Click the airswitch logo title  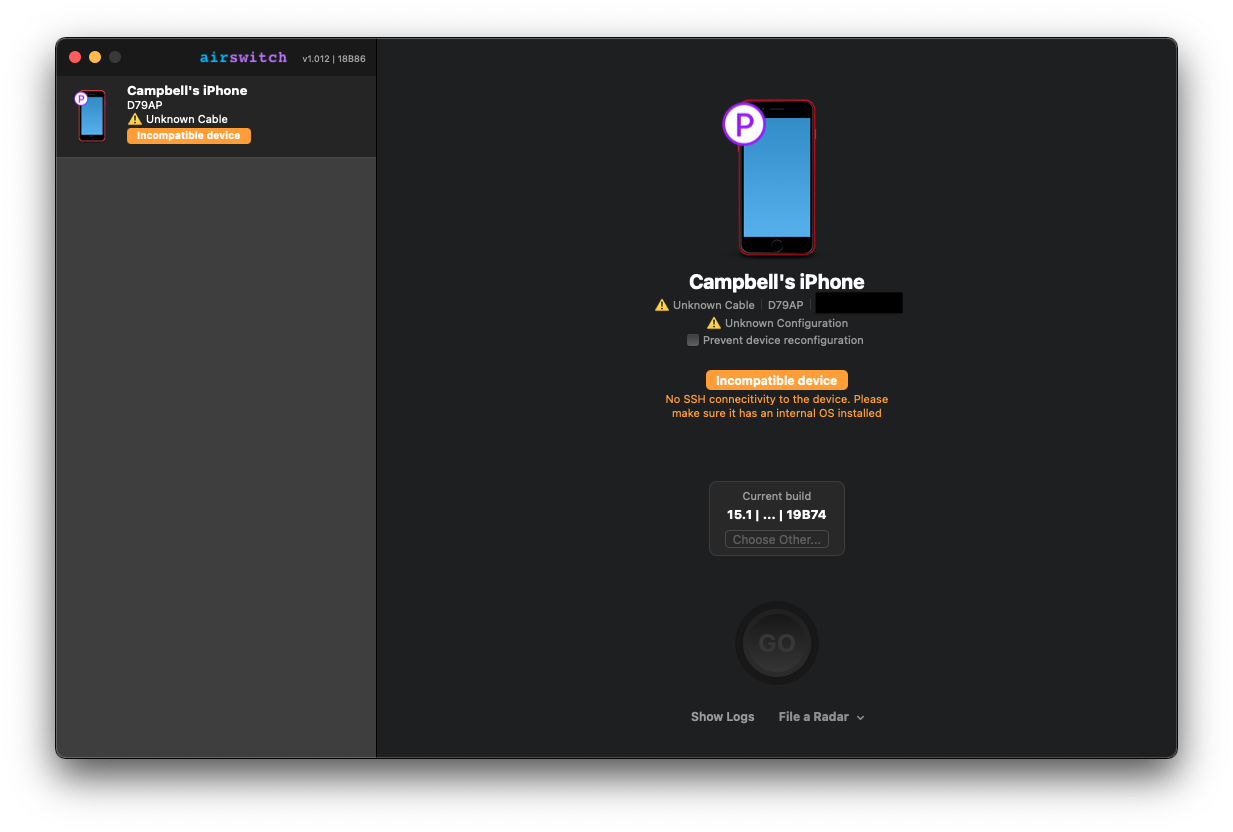[243, 58]
